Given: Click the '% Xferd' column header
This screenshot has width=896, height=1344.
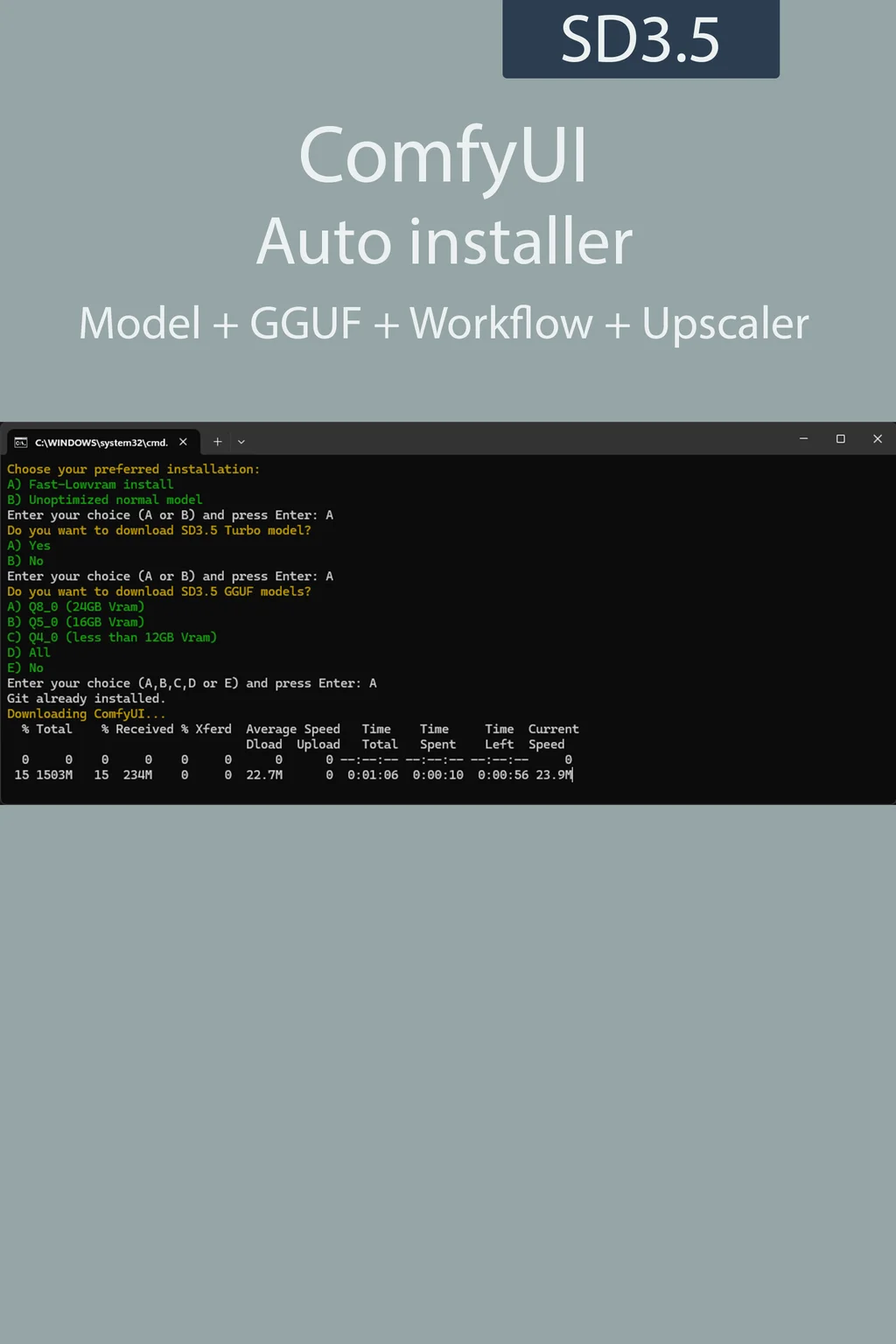Looking at the screenshot, I should click(x=206, y=730).
